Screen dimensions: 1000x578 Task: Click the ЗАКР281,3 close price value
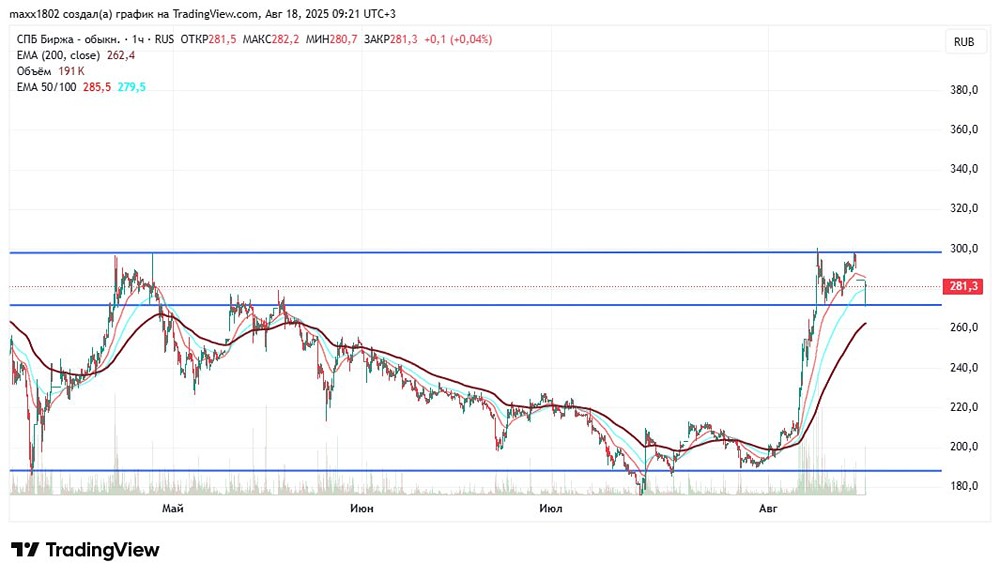(x=390, y=40)
